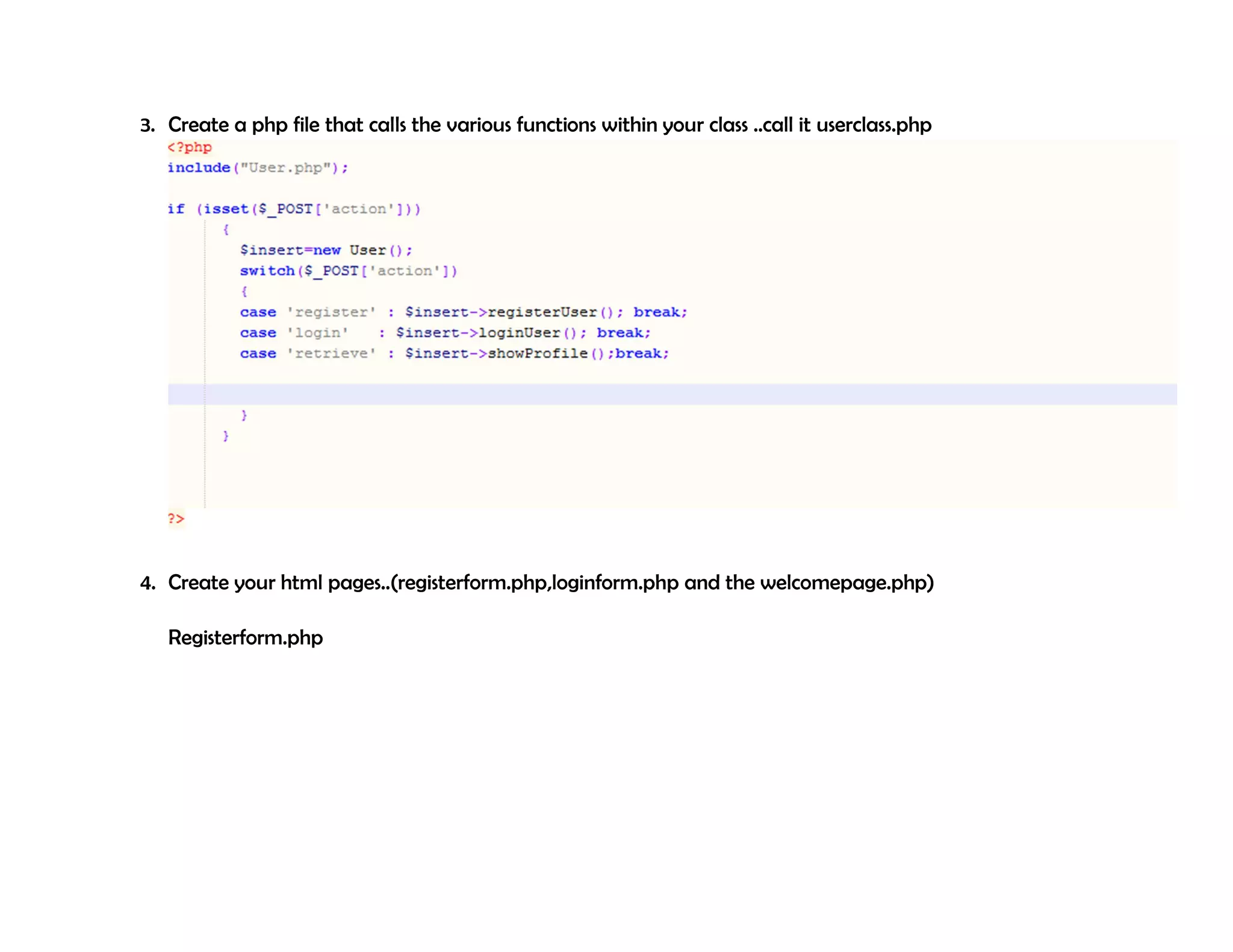Click the case 'login' code line

[446, 333]
